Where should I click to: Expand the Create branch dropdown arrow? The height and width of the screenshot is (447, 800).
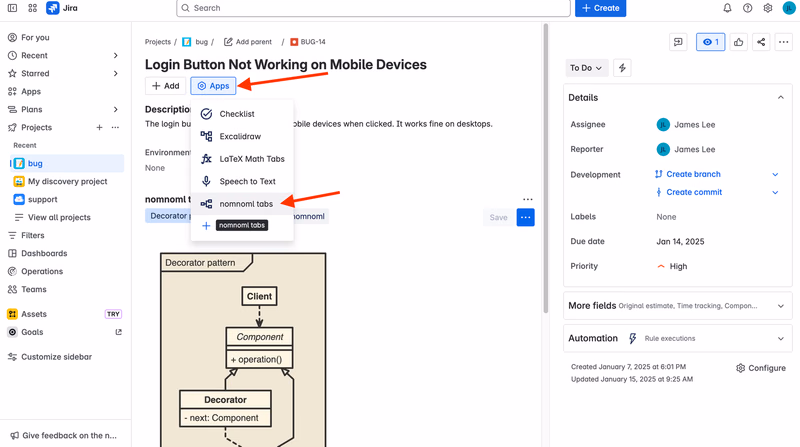(x=775, y=175)
